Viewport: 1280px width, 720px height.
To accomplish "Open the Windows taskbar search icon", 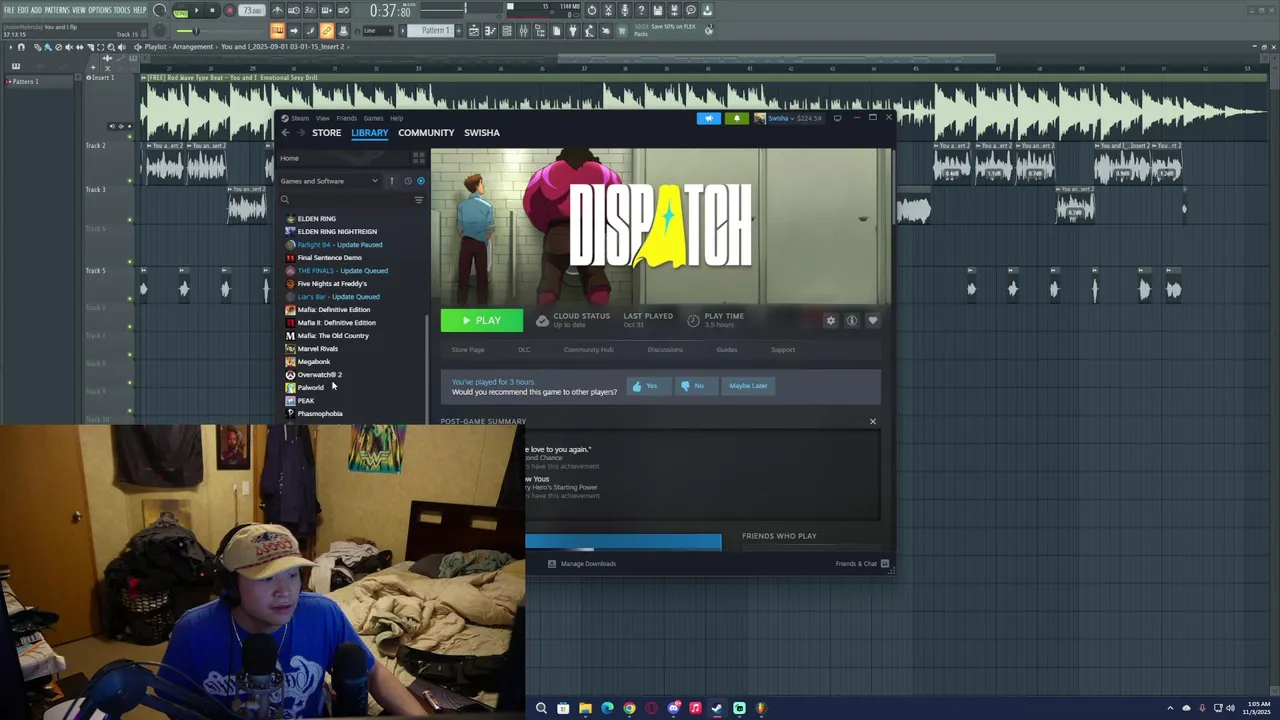I will click(x=541, y=708).
